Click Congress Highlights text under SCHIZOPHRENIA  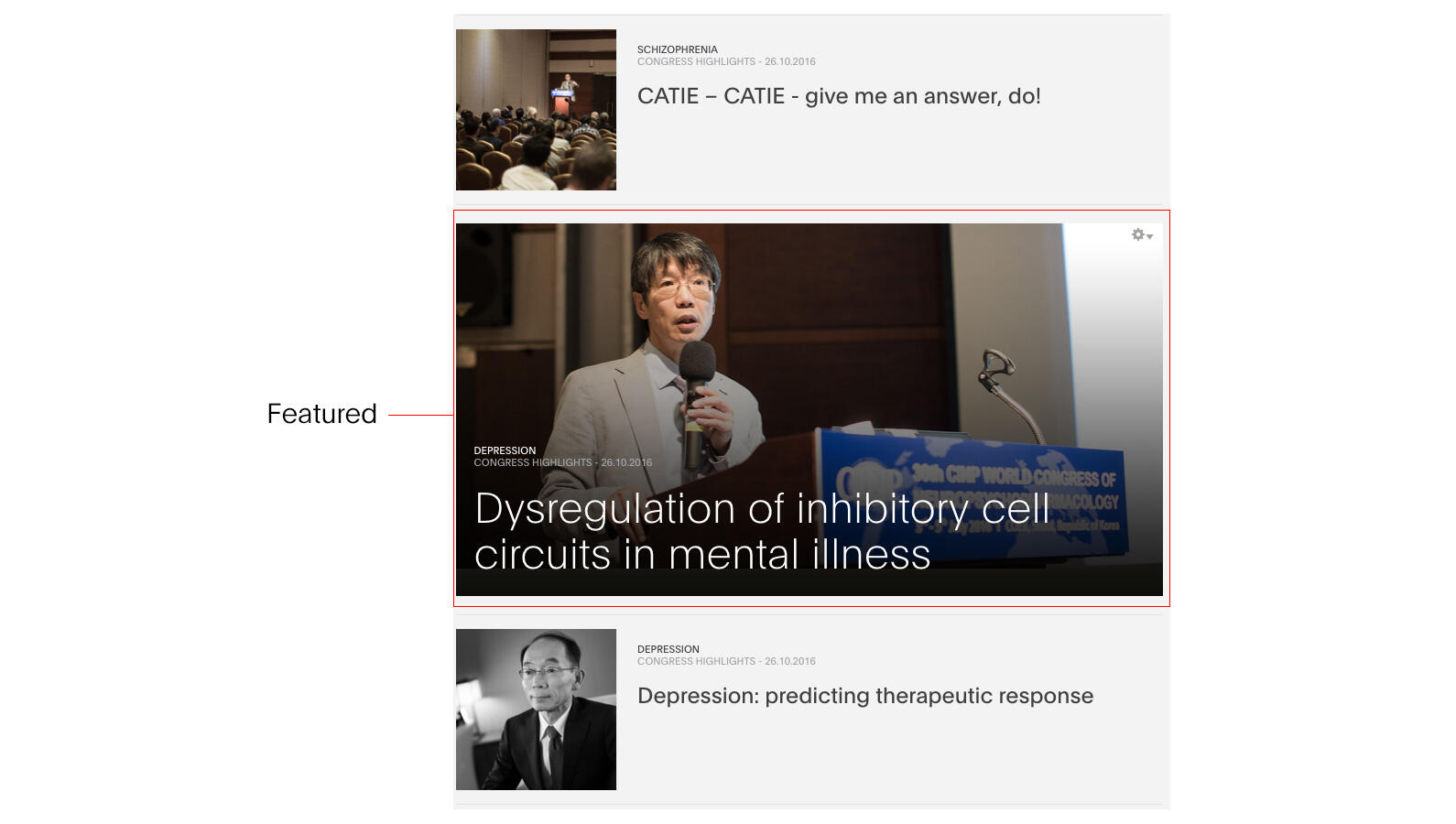click(696, 62)
